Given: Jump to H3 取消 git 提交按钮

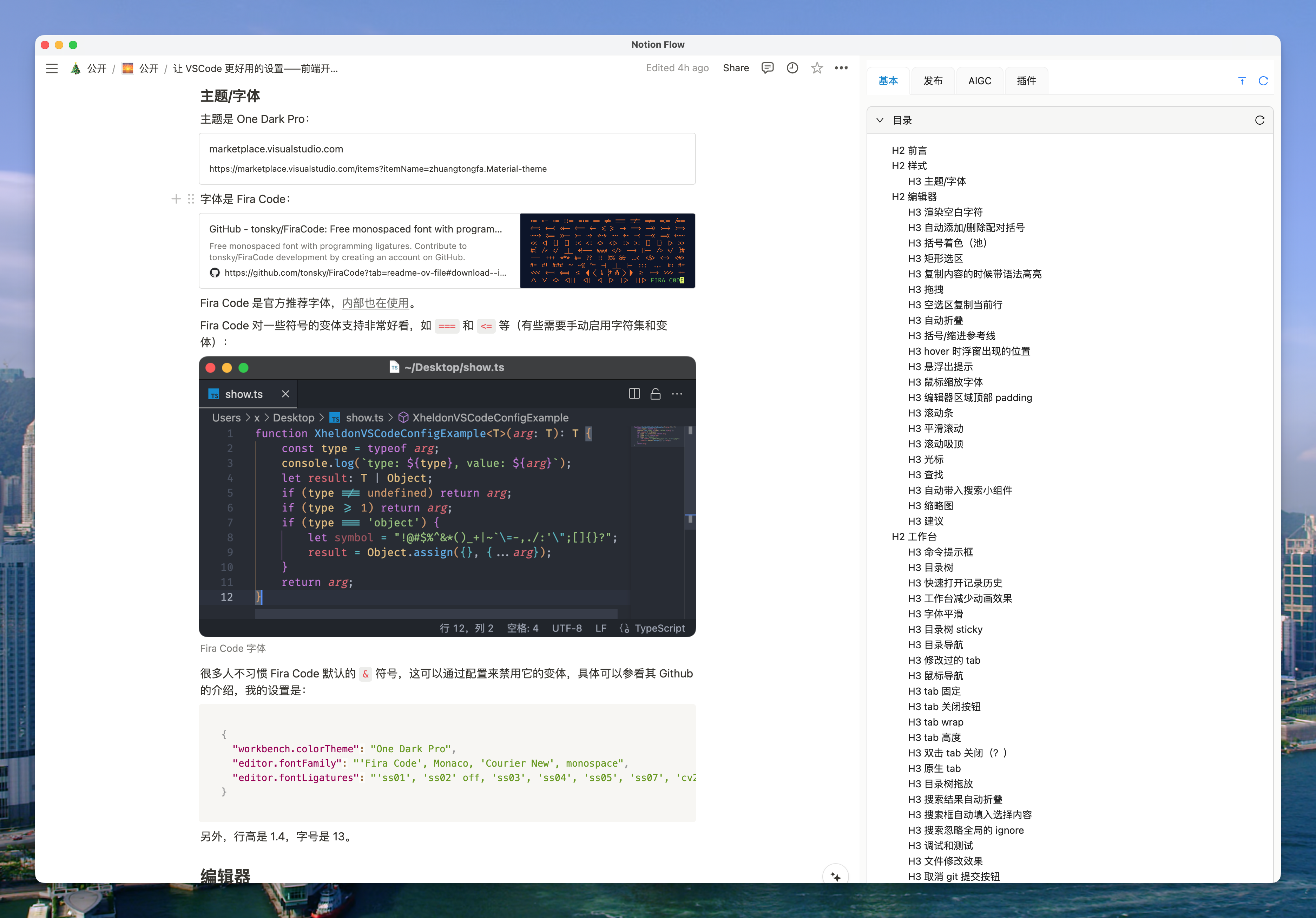Looking at the screenshot, I should pos(954,877).
